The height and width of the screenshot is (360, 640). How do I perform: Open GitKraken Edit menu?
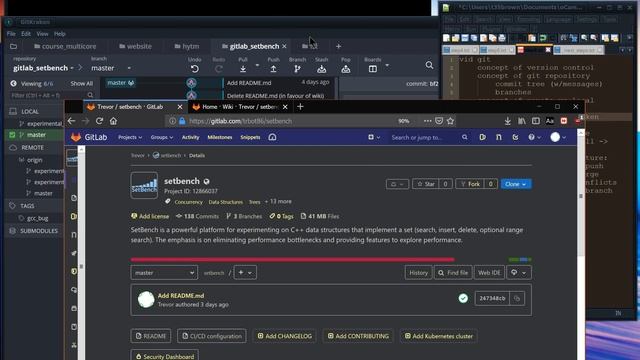[26, 33]
